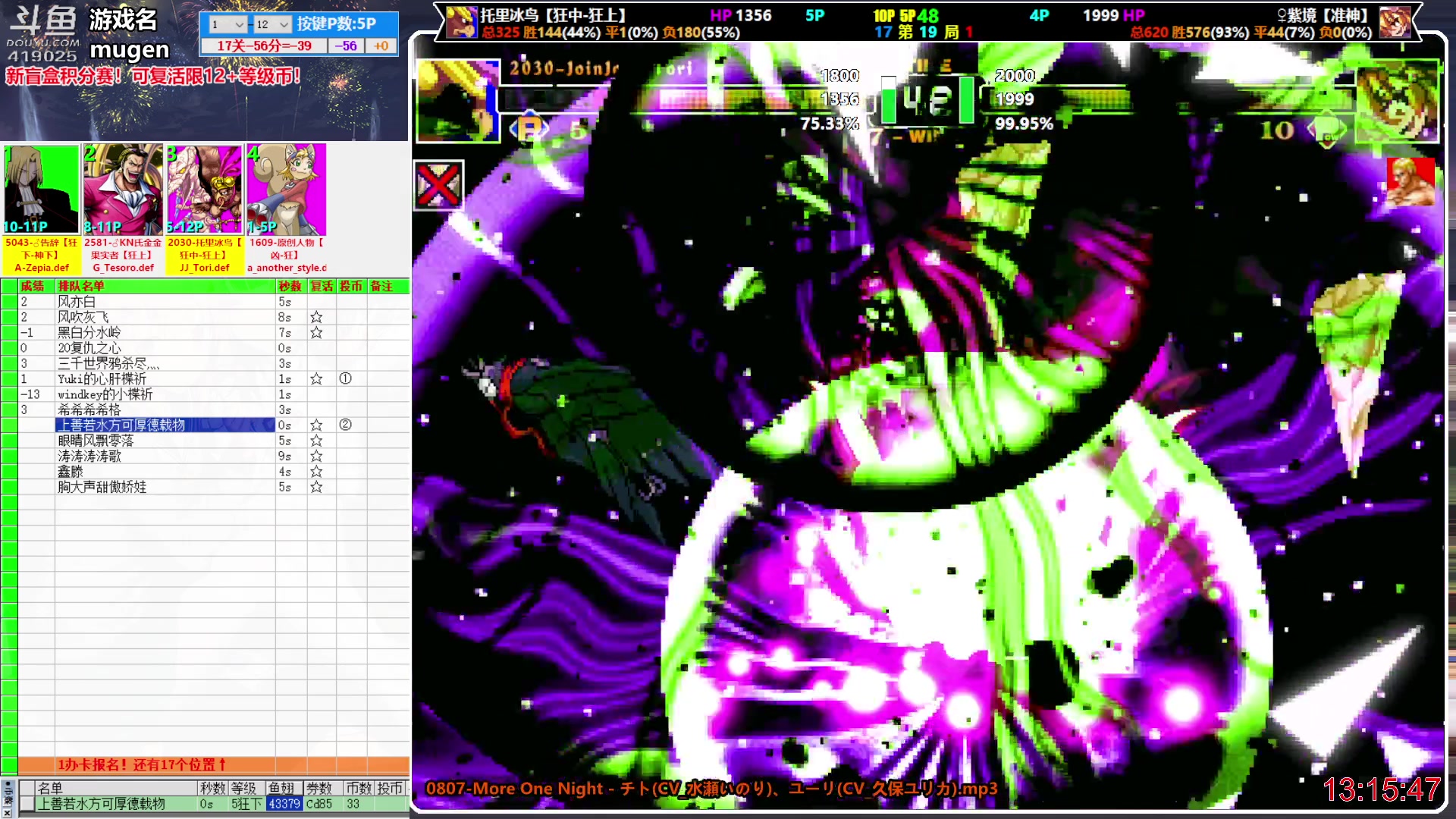
Task: Open the second number dropdown showing 12
Action: [272, 24]
